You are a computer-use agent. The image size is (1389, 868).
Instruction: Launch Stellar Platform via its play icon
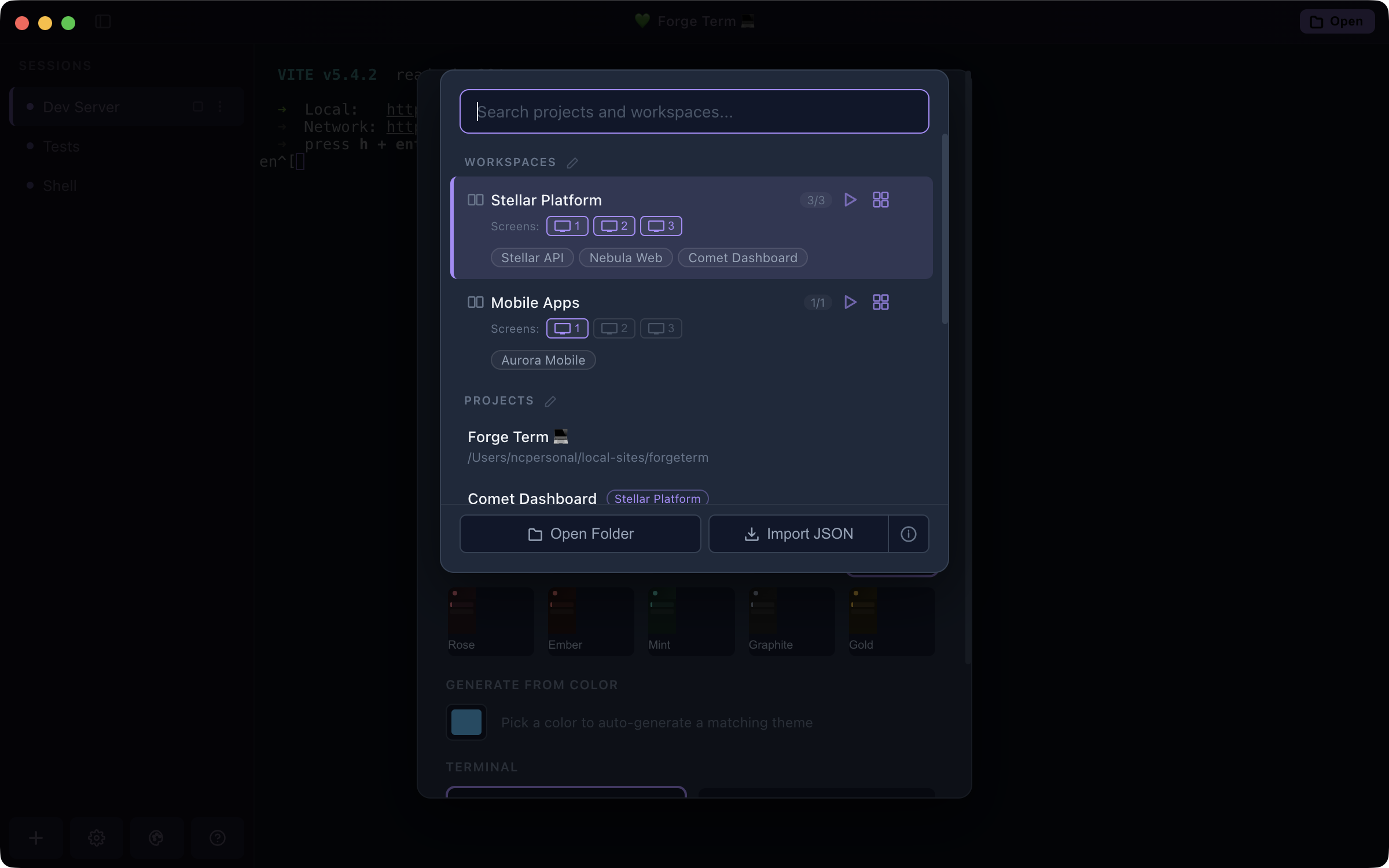(850, 200)
